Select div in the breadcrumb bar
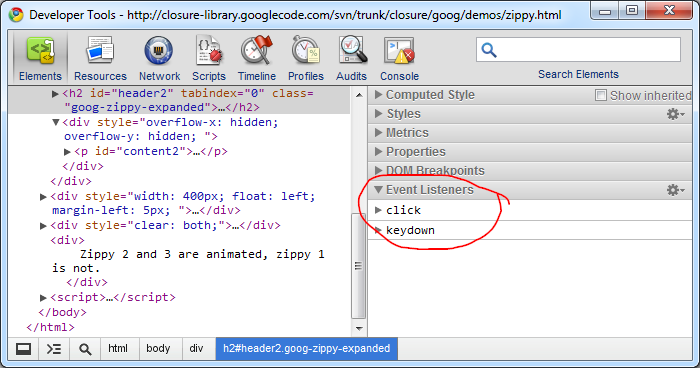 196,349
